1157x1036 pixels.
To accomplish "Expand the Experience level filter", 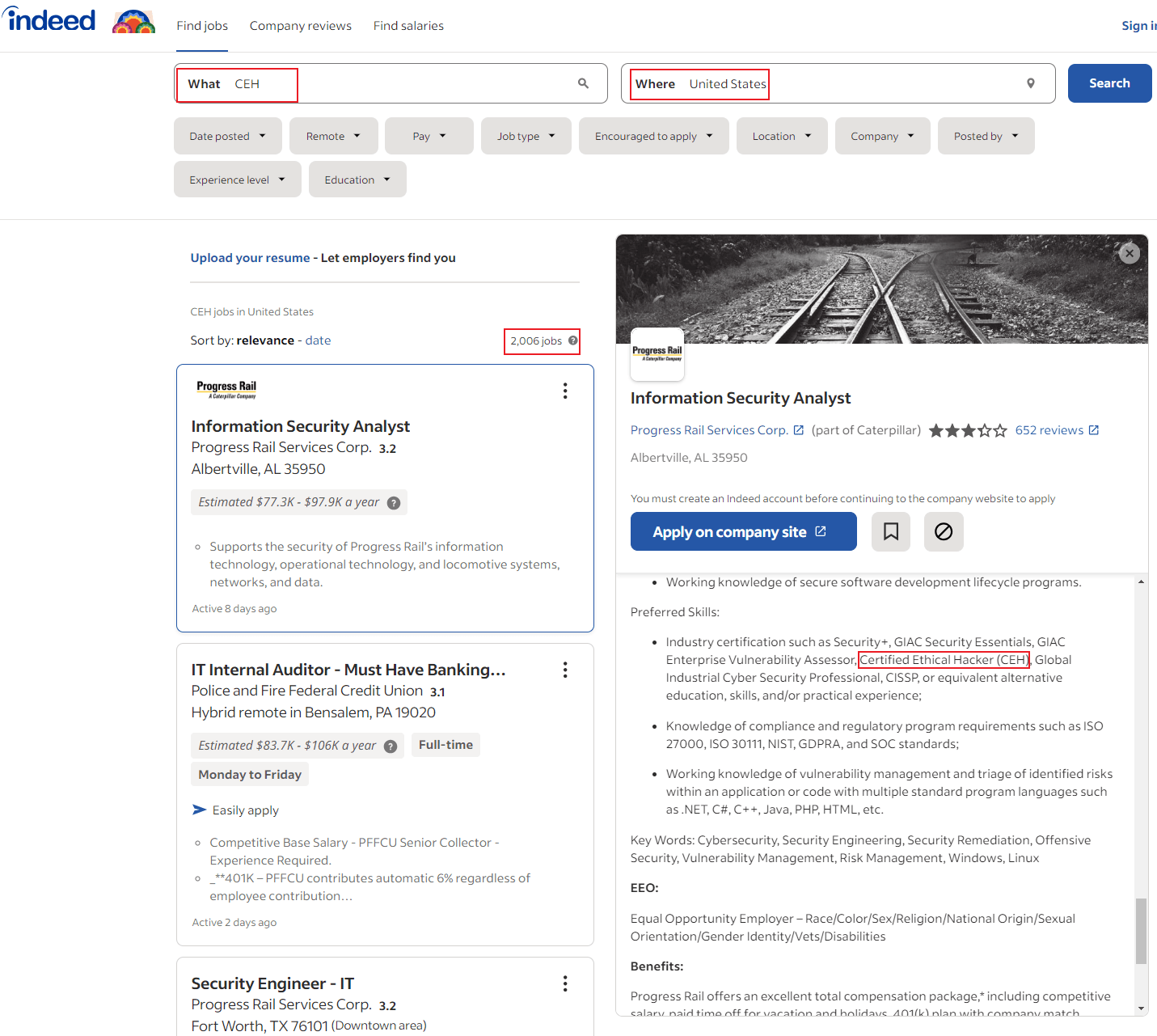I will 238,180.
